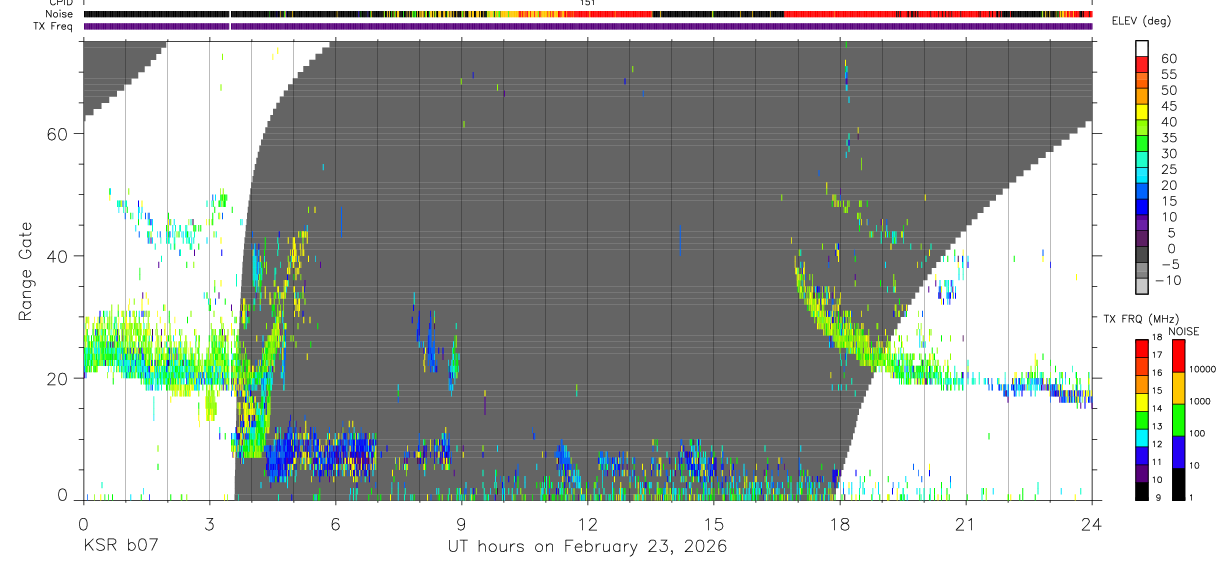The image size is (1228, 567).
Task: Click the dark gray ELEV segment between -5 and 0
Action: pyautogui.click(x=1142, y=255)
